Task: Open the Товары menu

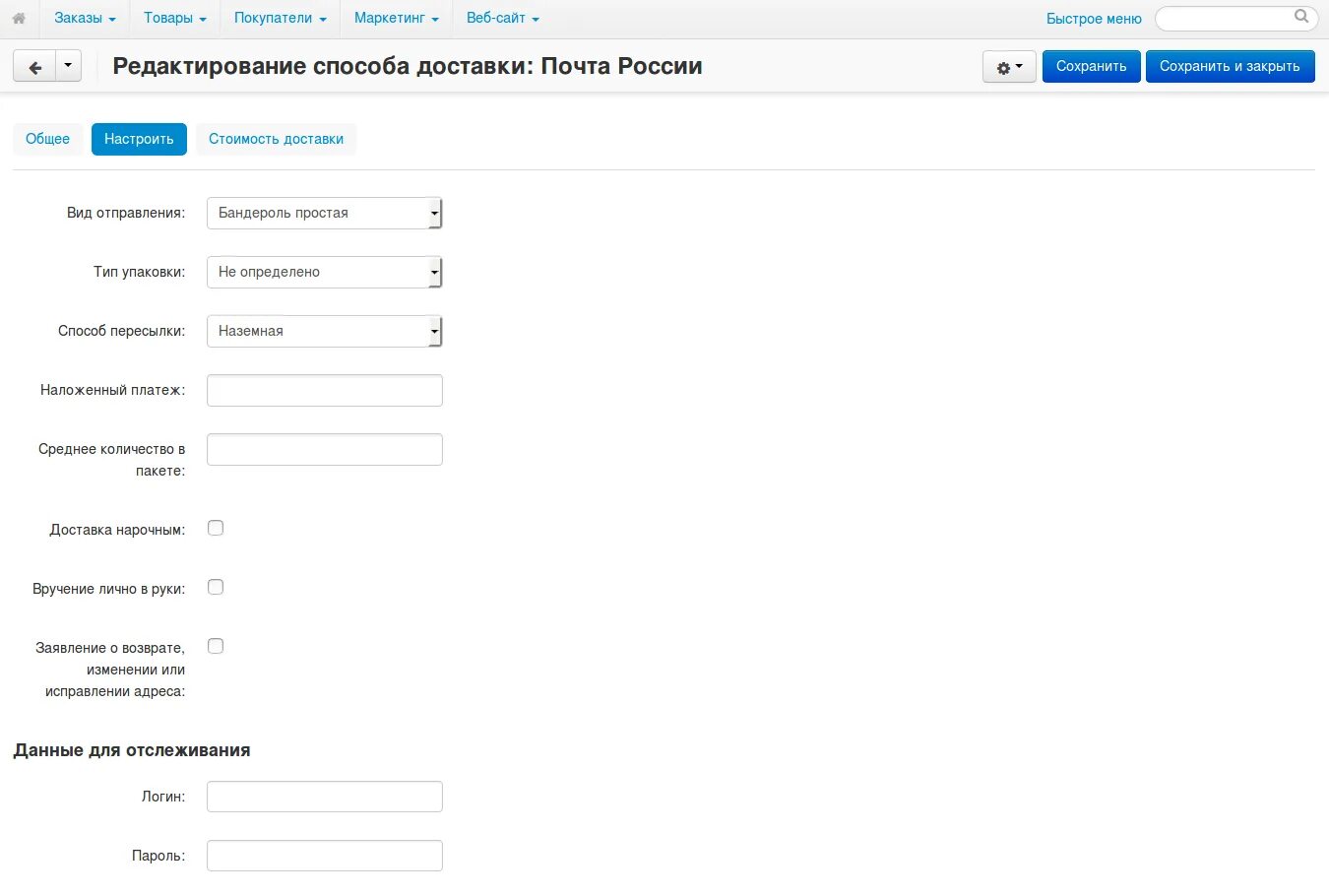Action: click(175, 18)
